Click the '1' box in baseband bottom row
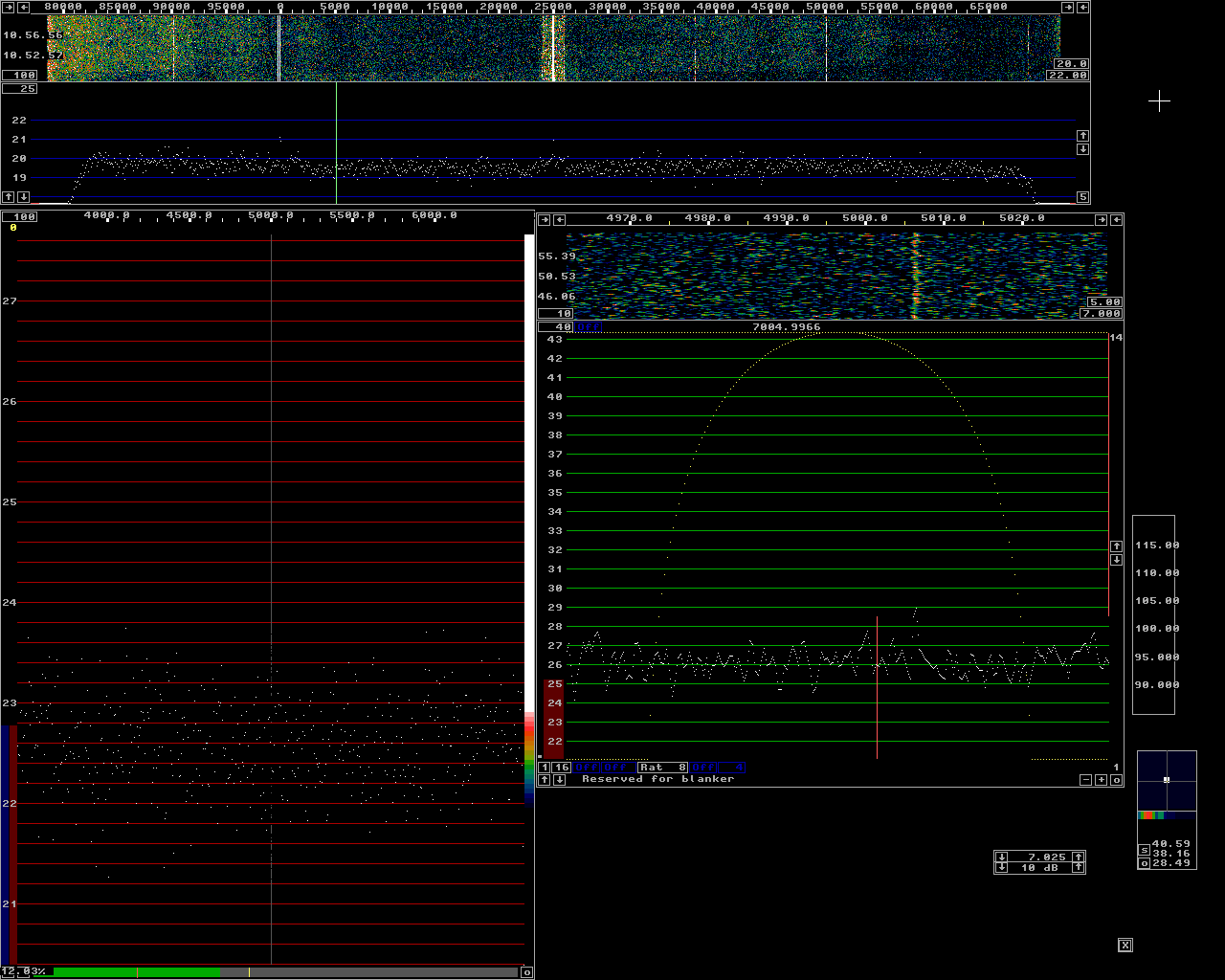 [545, 768]
